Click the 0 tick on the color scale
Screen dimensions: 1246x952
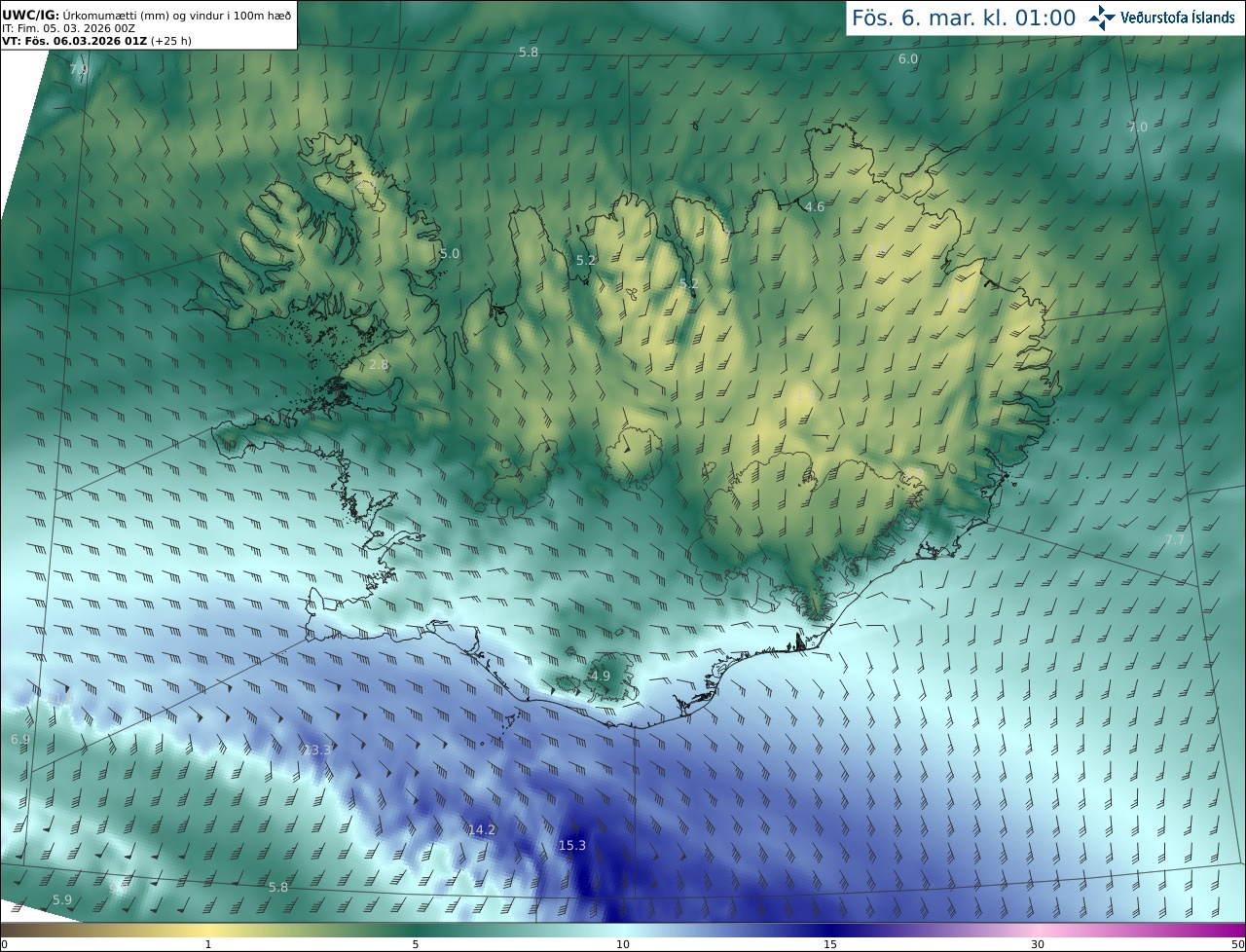(x=4, y=944)
